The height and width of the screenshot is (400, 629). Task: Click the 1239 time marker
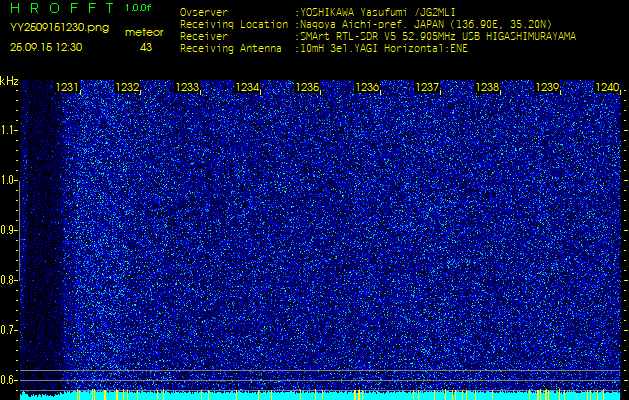pyautogui.click(x=547, y=87)
